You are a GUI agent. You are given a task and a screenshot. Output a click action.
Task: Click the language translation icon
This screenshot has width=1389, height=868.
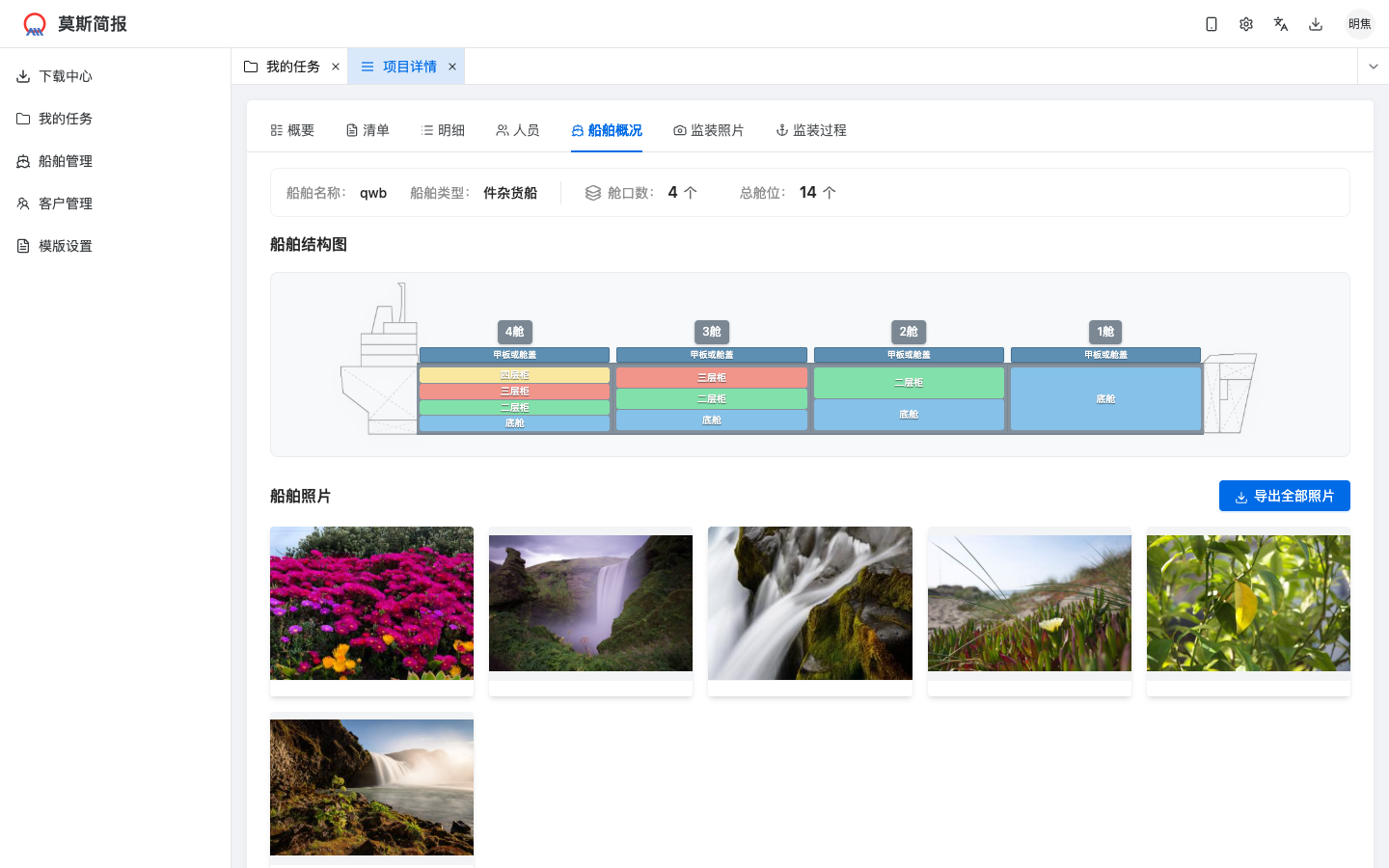pyautogui.click(x=1281, y=24)
